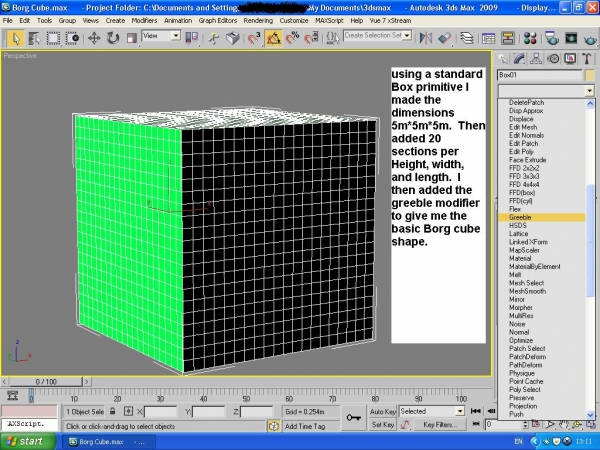This screenshot has width=600, height=450.
Task: Switch to the Utilities hammer tab
Action: click(x=587, y=59)
